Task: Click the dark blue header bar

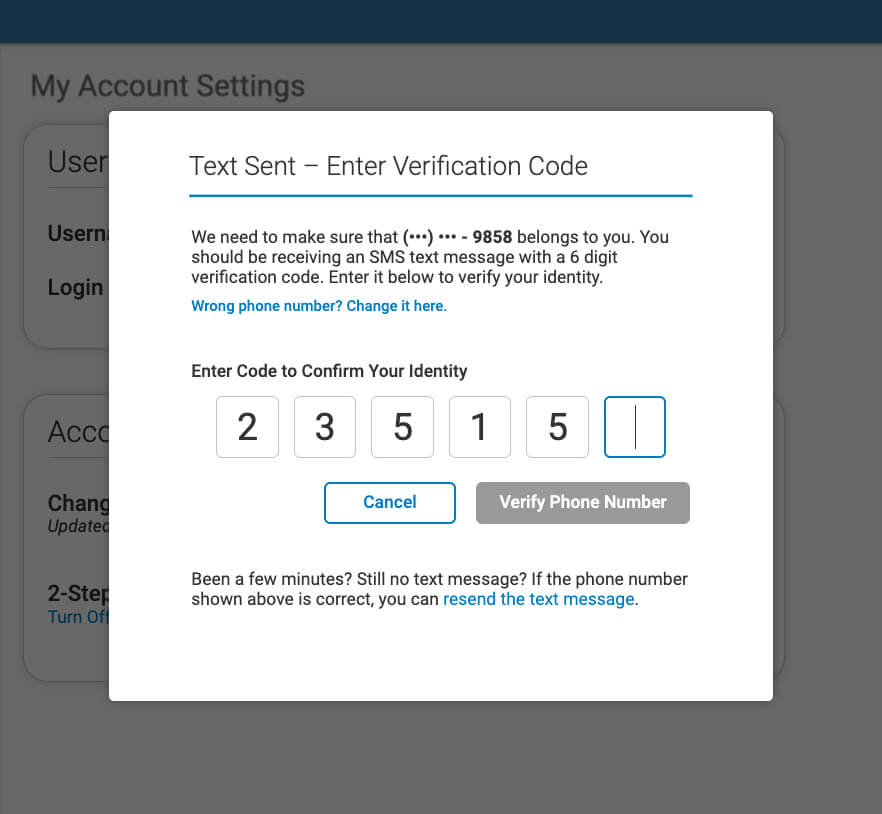Action: (441, 21)
